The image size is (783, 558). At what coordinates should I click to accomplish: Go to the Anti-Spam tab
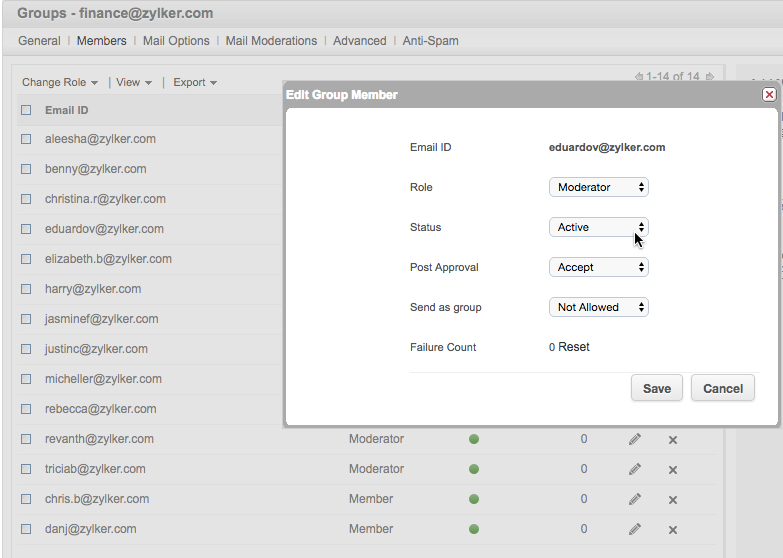(430, 41)
